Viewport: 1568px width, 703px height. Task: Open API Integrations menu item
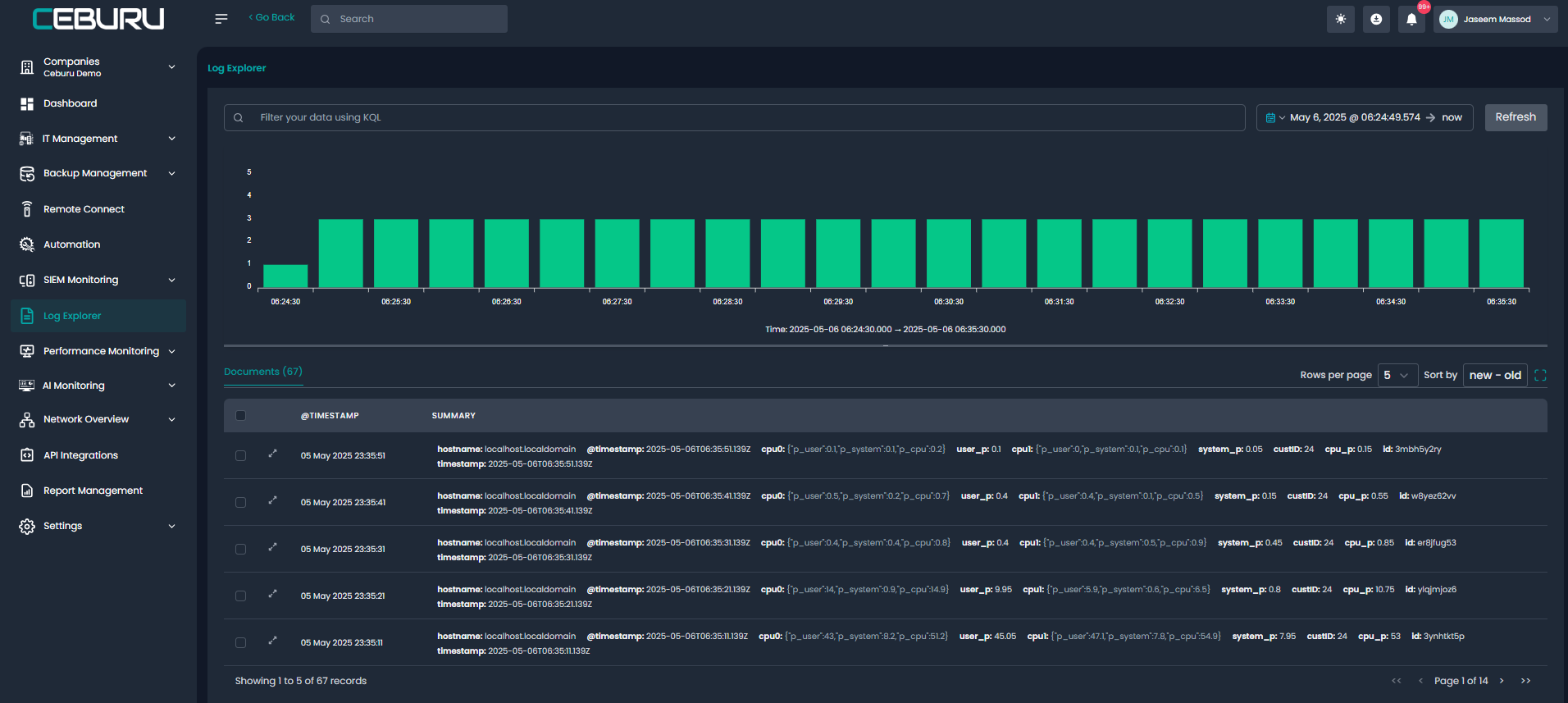pos(80,455)
